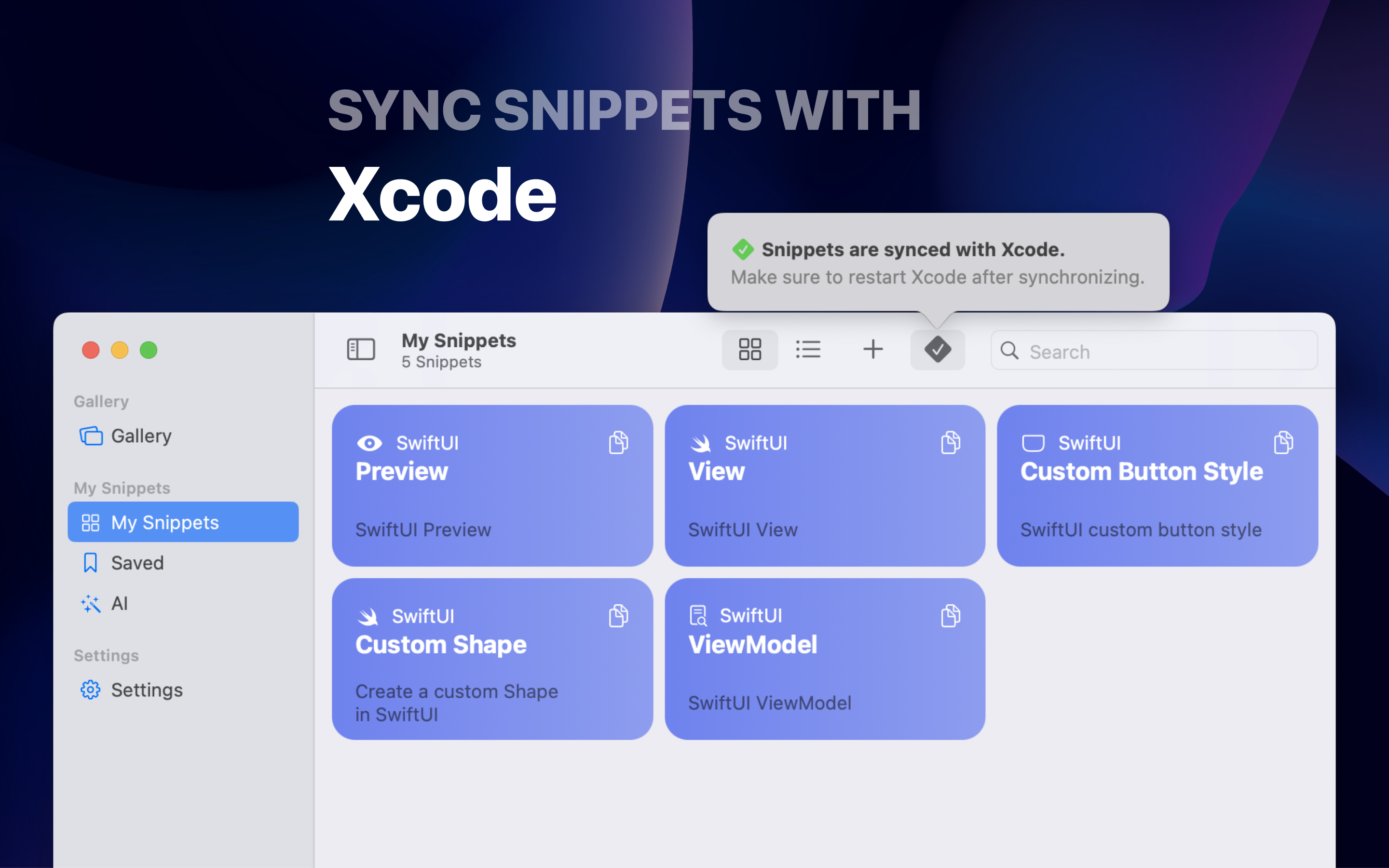The image size is (1389, 868).
Task: Copy the Preview snippet
Action: 618,443
